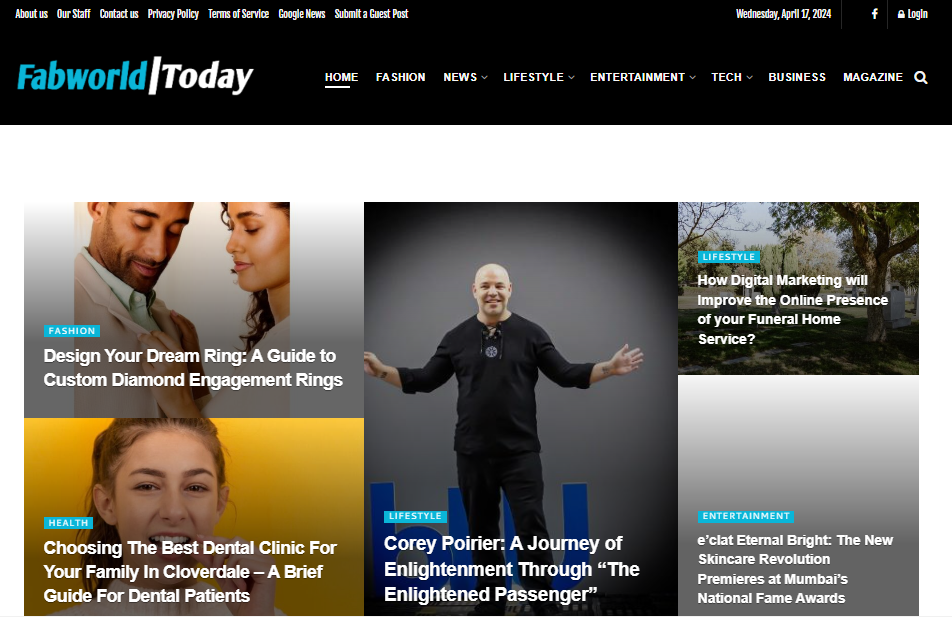Open the Fashion menu item
This screenshot has width=952, height=617.
click(x=400, y=77)
